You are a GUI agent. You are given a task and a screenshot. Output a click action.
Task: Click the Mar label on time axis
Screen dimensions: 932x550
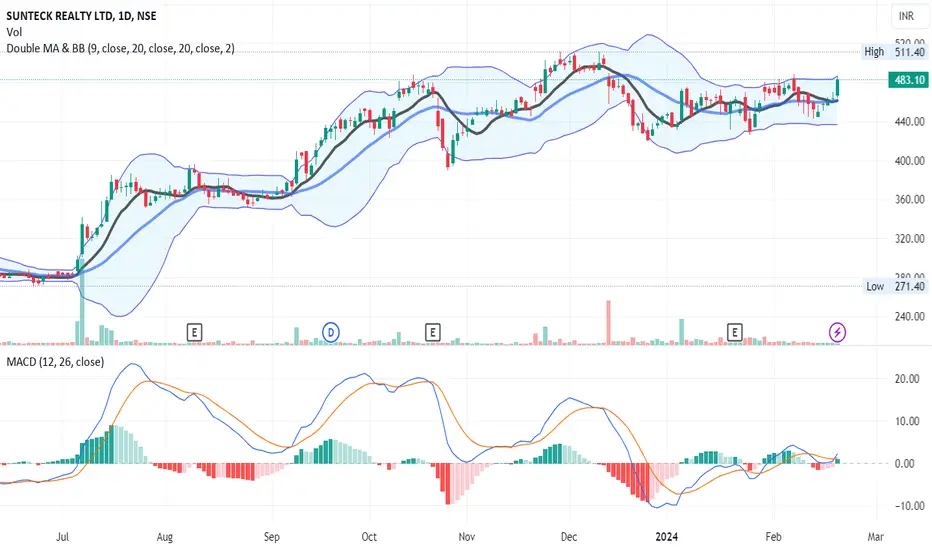pos(876,537)
